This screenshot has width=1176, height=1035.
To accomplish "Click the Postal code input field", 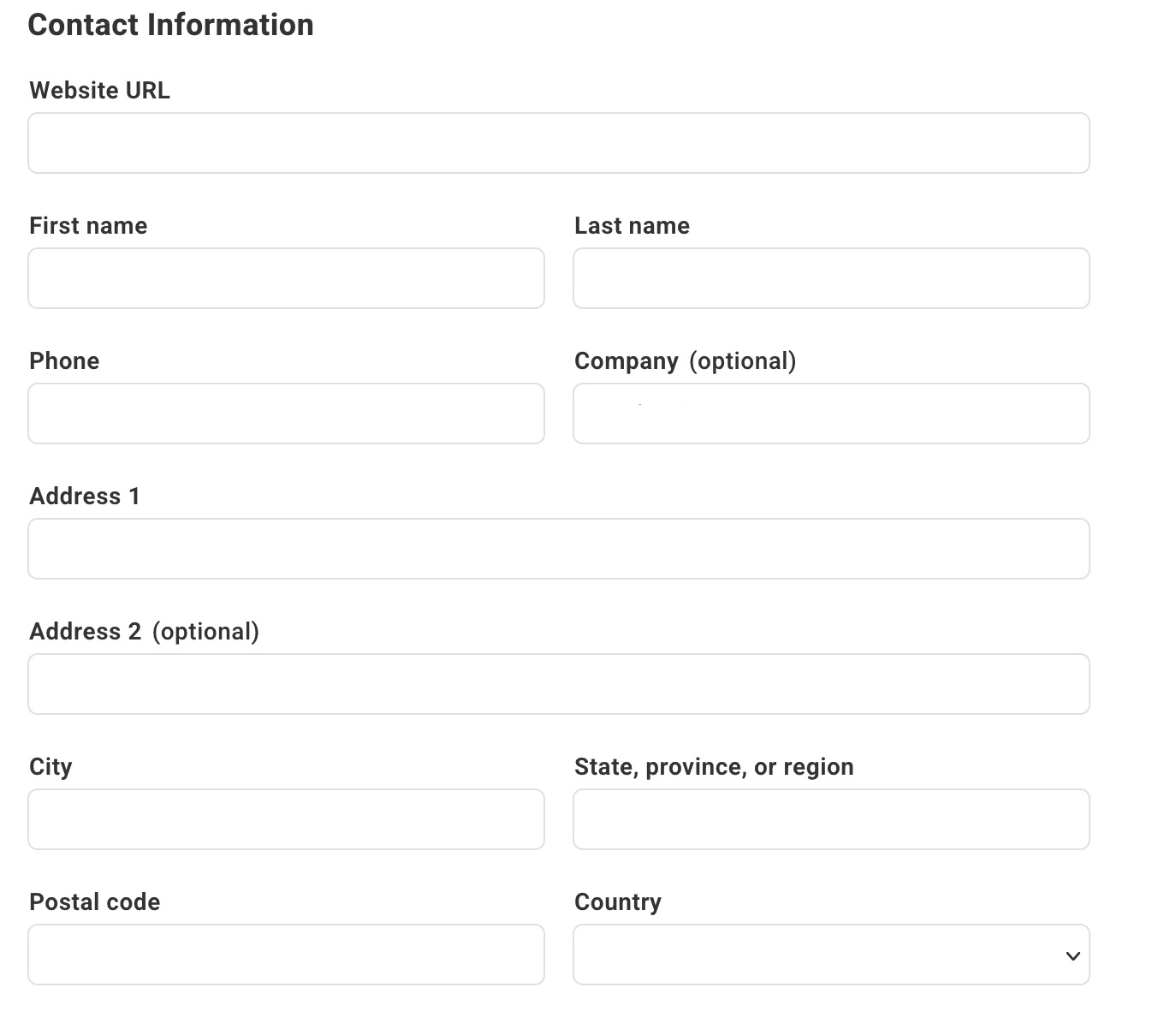I will [286, 955].
